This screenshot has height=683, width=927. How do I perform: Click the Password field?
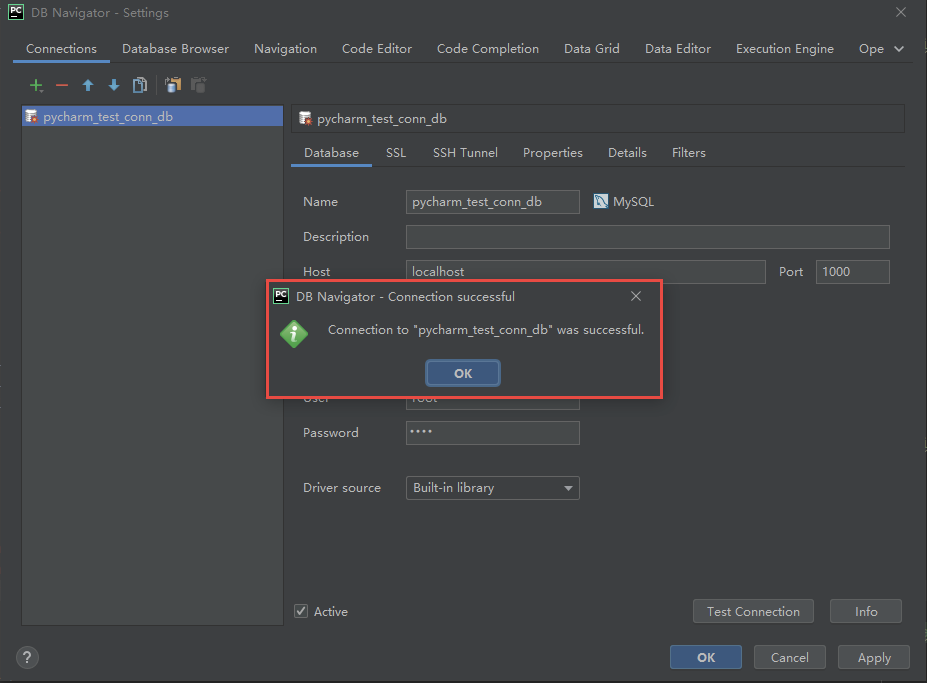492,433
